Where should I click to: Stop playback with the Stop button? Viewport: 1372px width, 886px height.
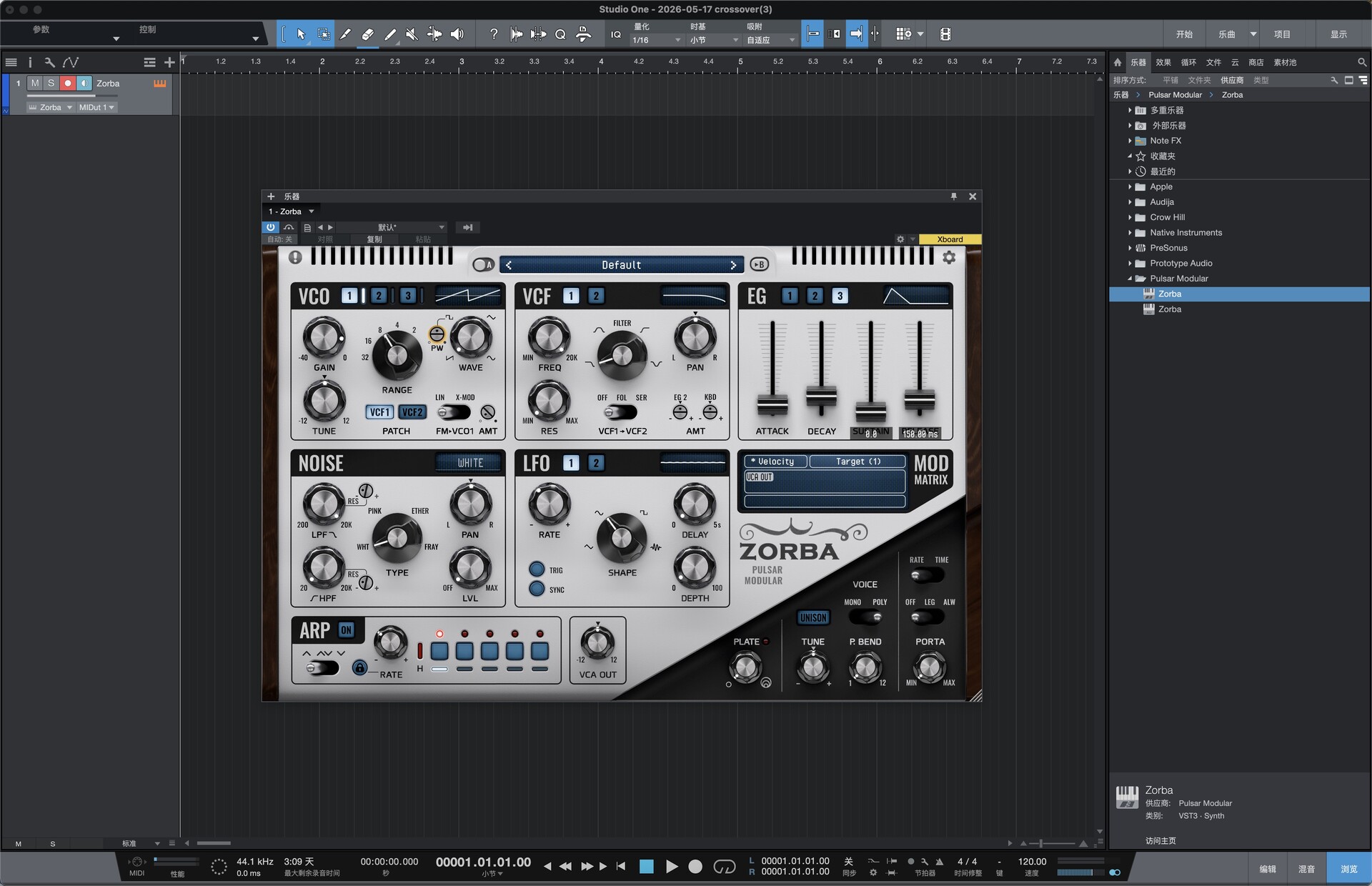click(x=647, y=867)
